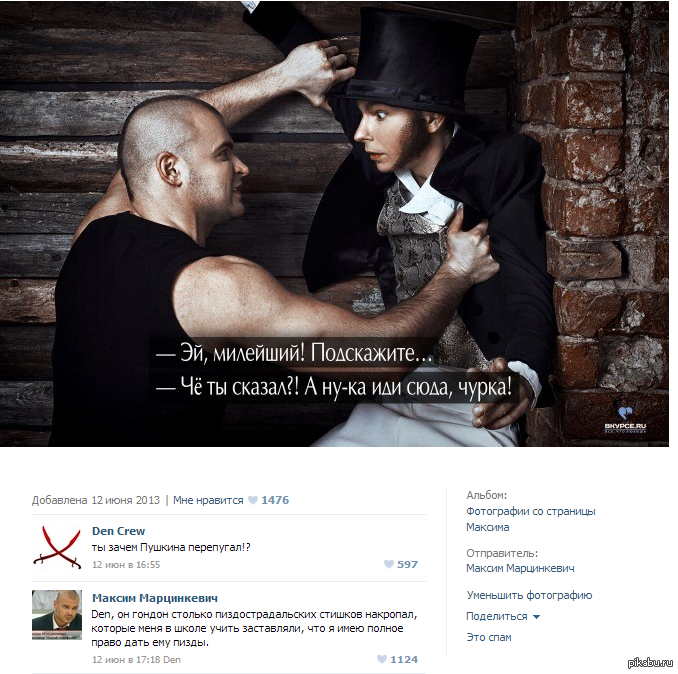Click the main photo to view next
This screenshot has height=674, width=678.
[334, 224]
